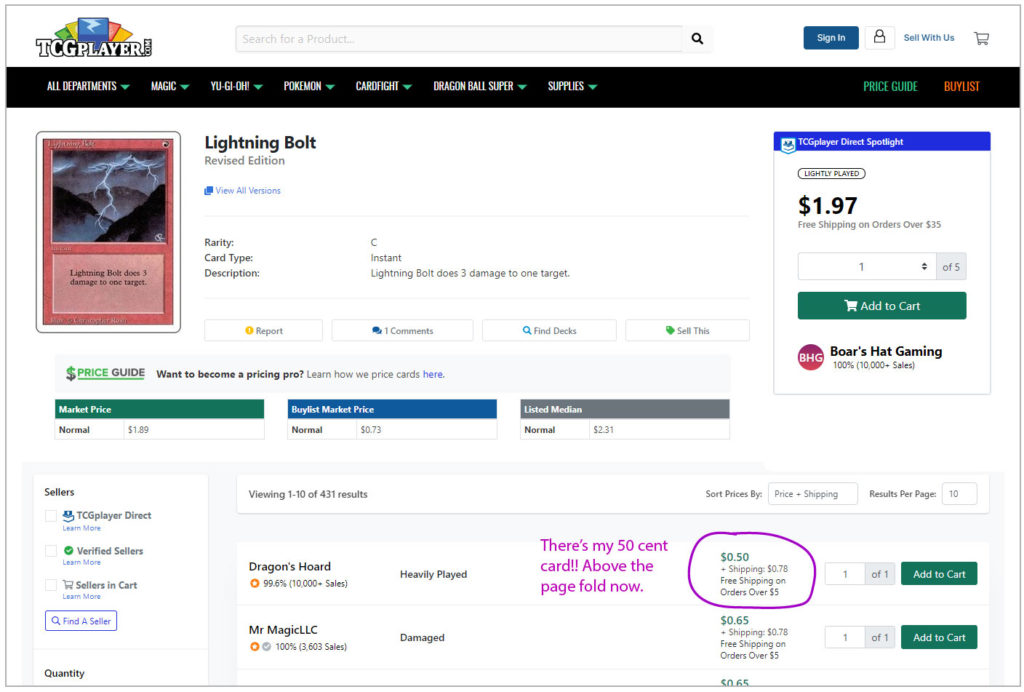Click the View All Versions icon

coord(208,191)
